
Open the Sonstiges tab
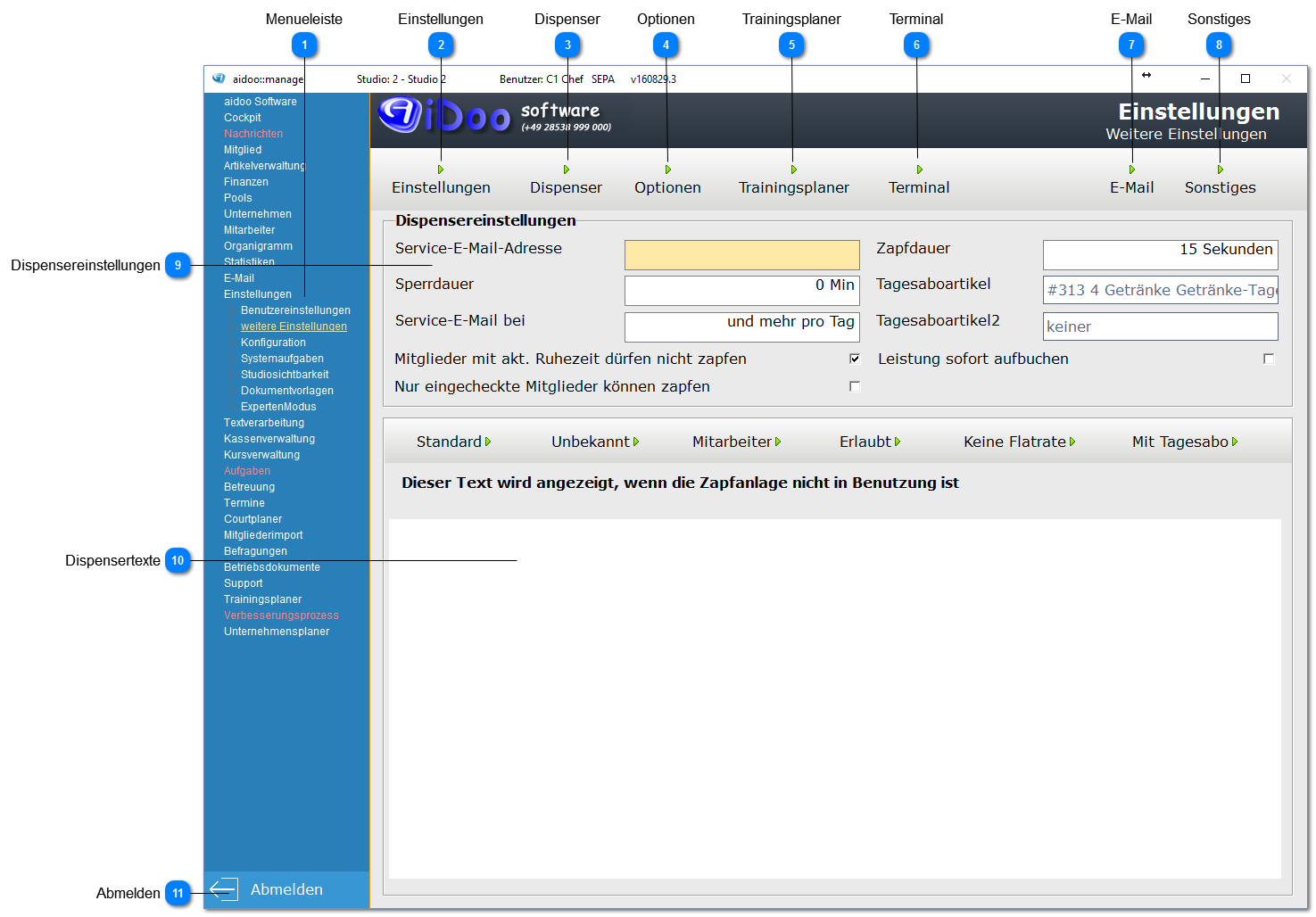click(1221, 187)
